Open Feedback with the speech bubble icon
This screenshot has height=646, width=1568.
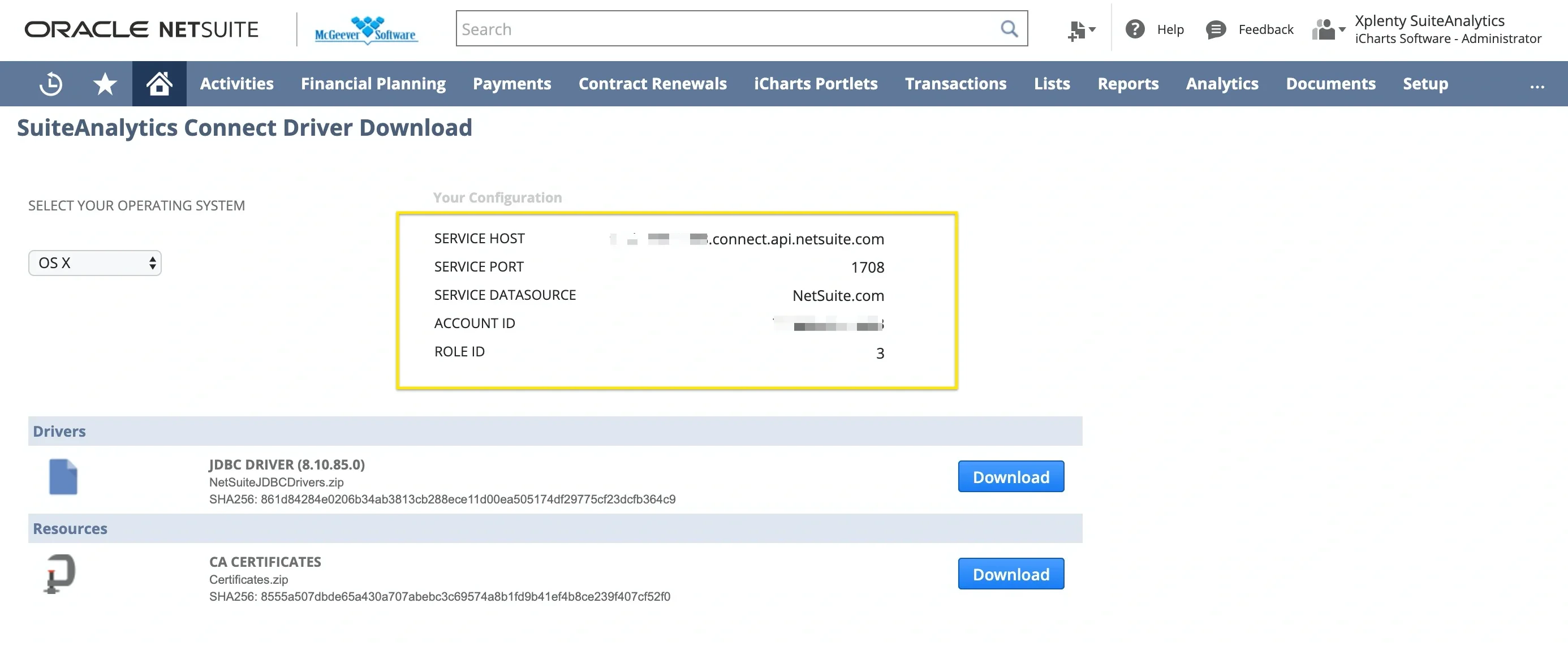pos(1216,29)
